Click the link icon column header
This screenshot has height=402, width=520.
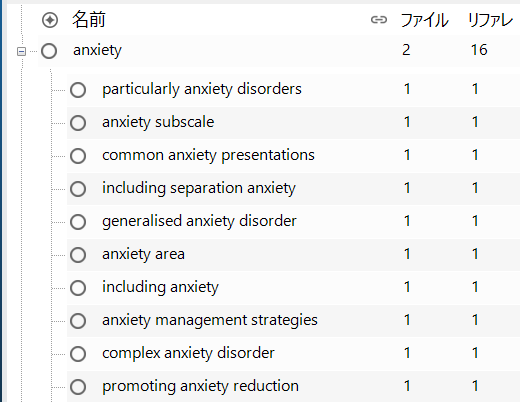[379, 20]
